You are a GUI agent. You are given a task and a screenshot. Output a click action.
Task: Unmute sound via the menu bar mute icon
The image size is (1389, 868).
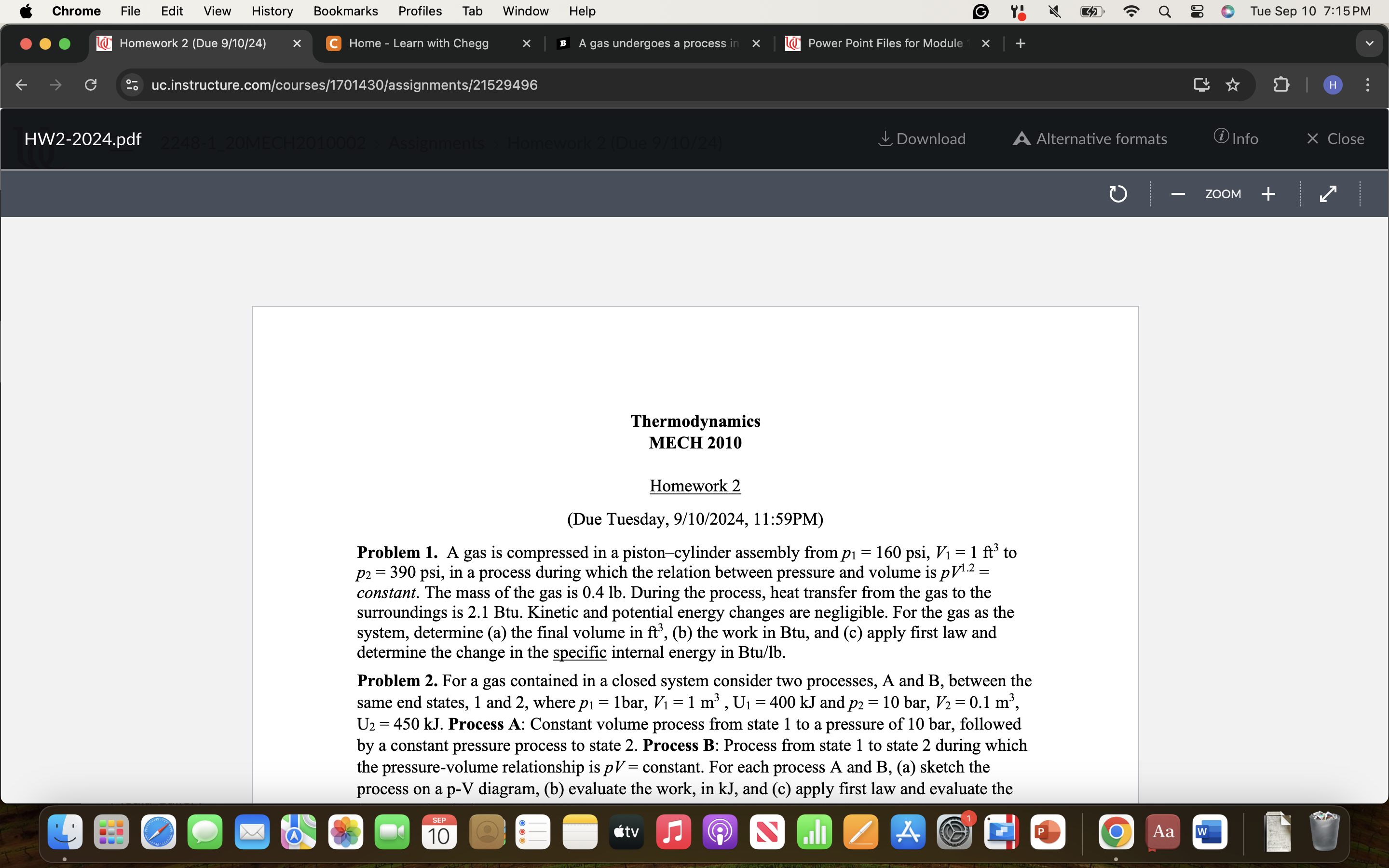pyautogui.click(x=1054, y=11)
